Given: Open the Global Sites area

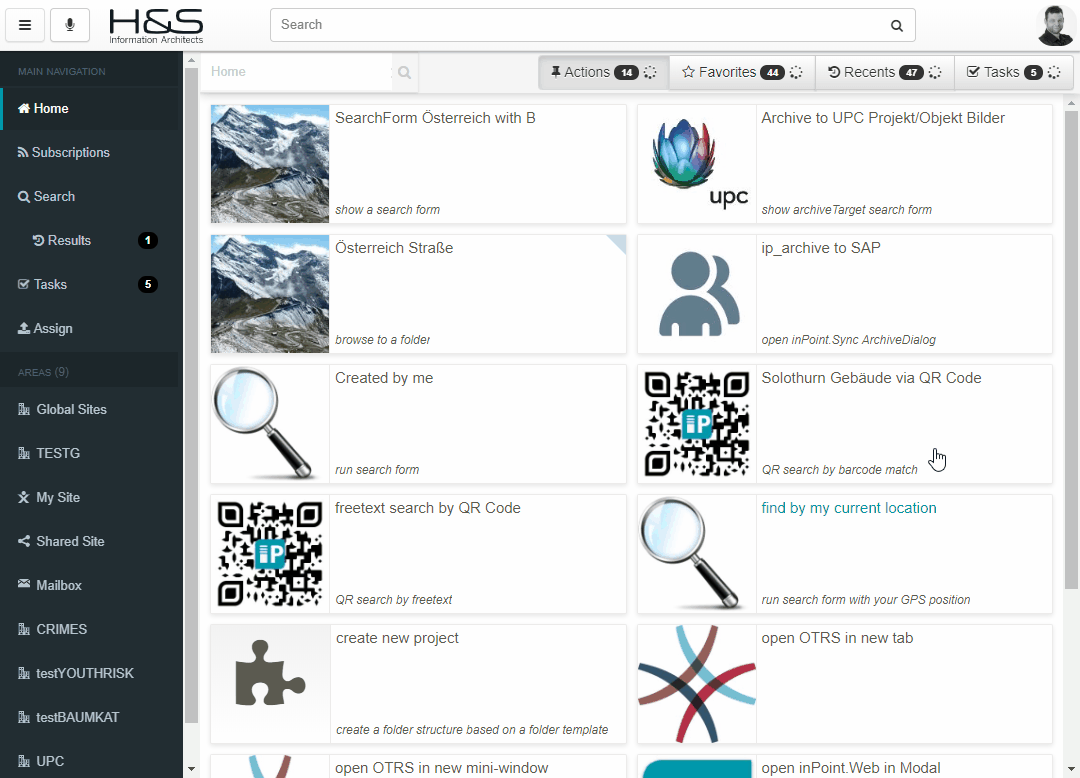Looking at the screenshot, I should (x=71, y=410).
